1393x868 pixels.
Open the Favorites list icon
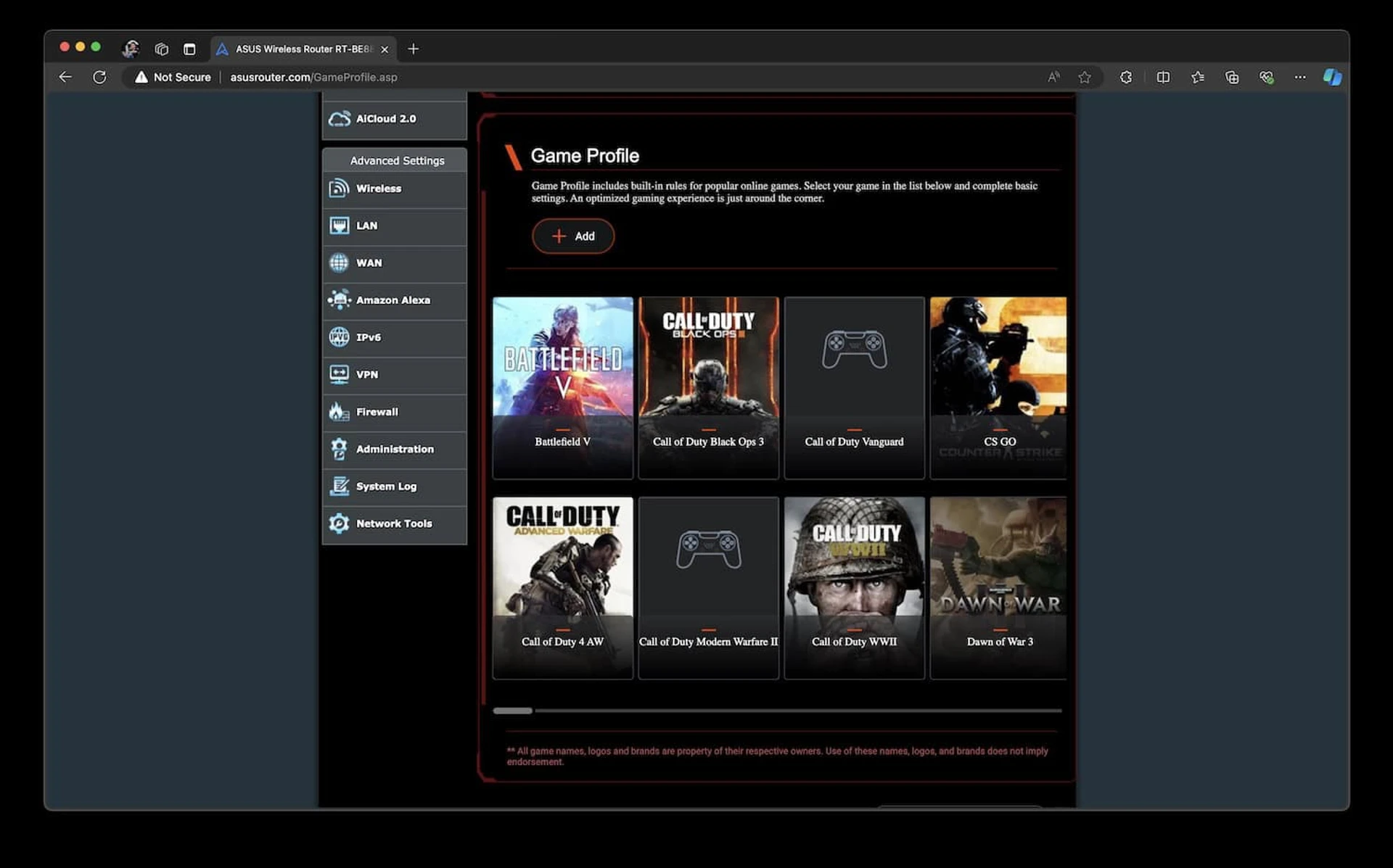coord(1198,77)
